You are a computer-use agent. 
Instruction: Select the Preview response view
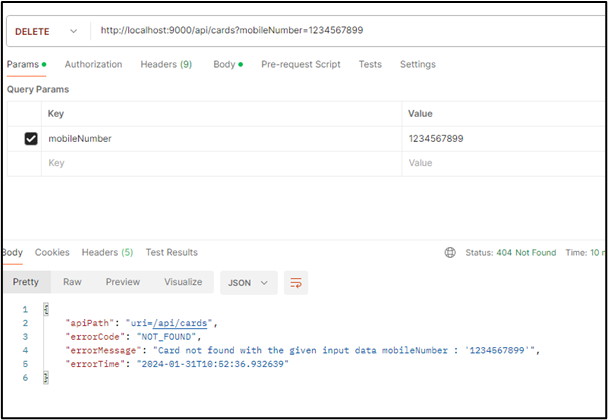click(123, 283)
